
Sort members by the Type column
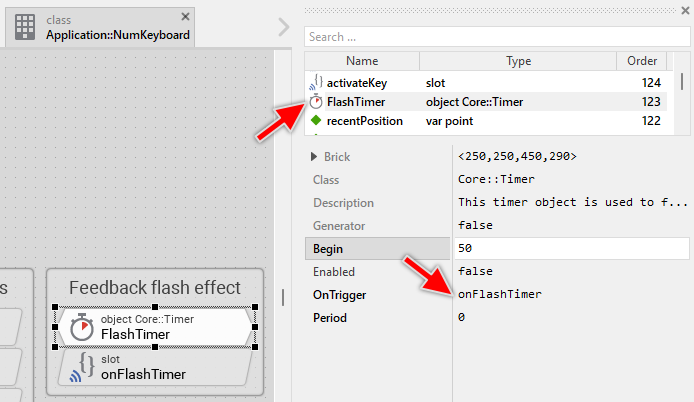(x=518, y=61)
